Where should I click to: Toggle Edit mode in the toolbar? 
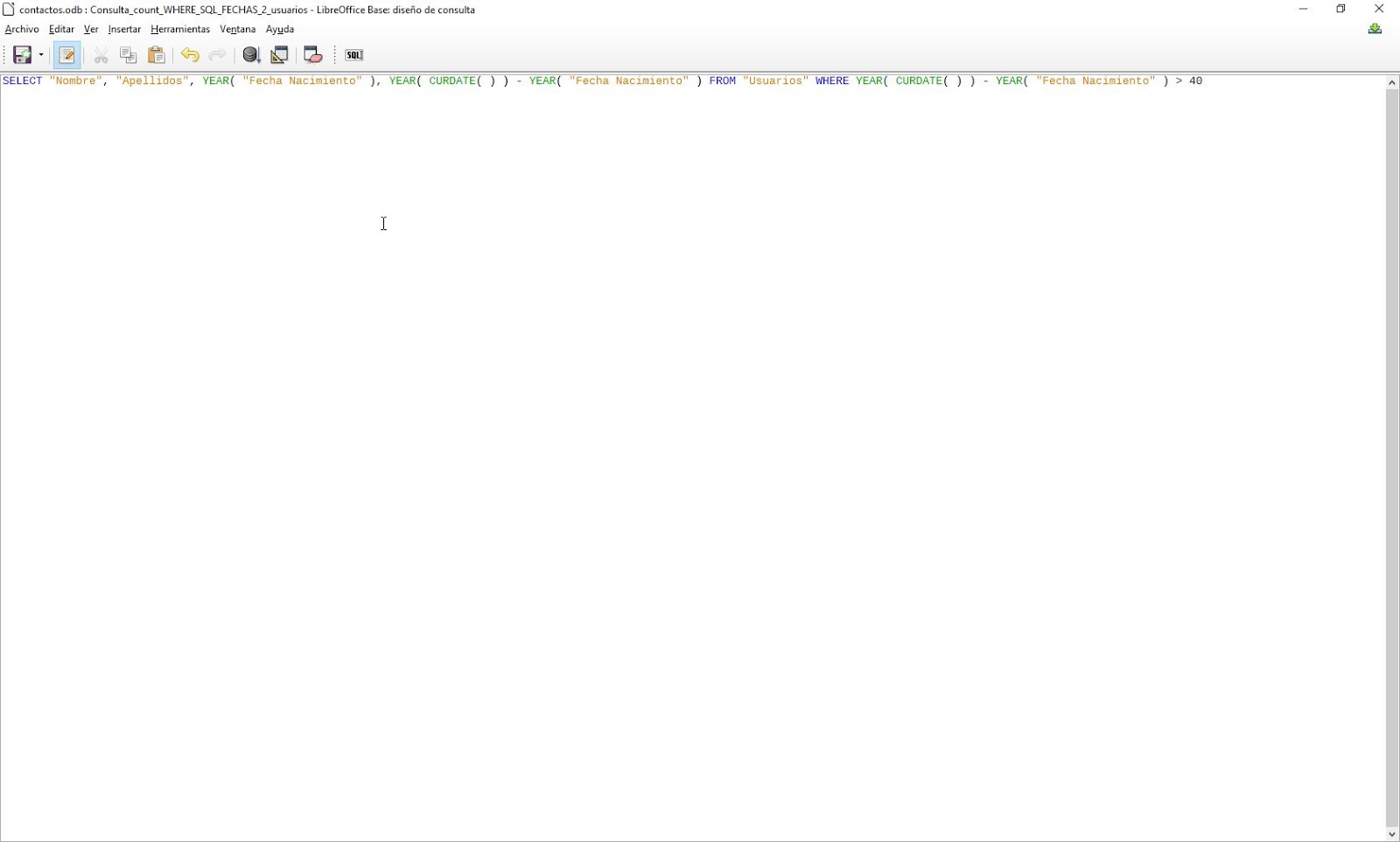coord(67,55)
